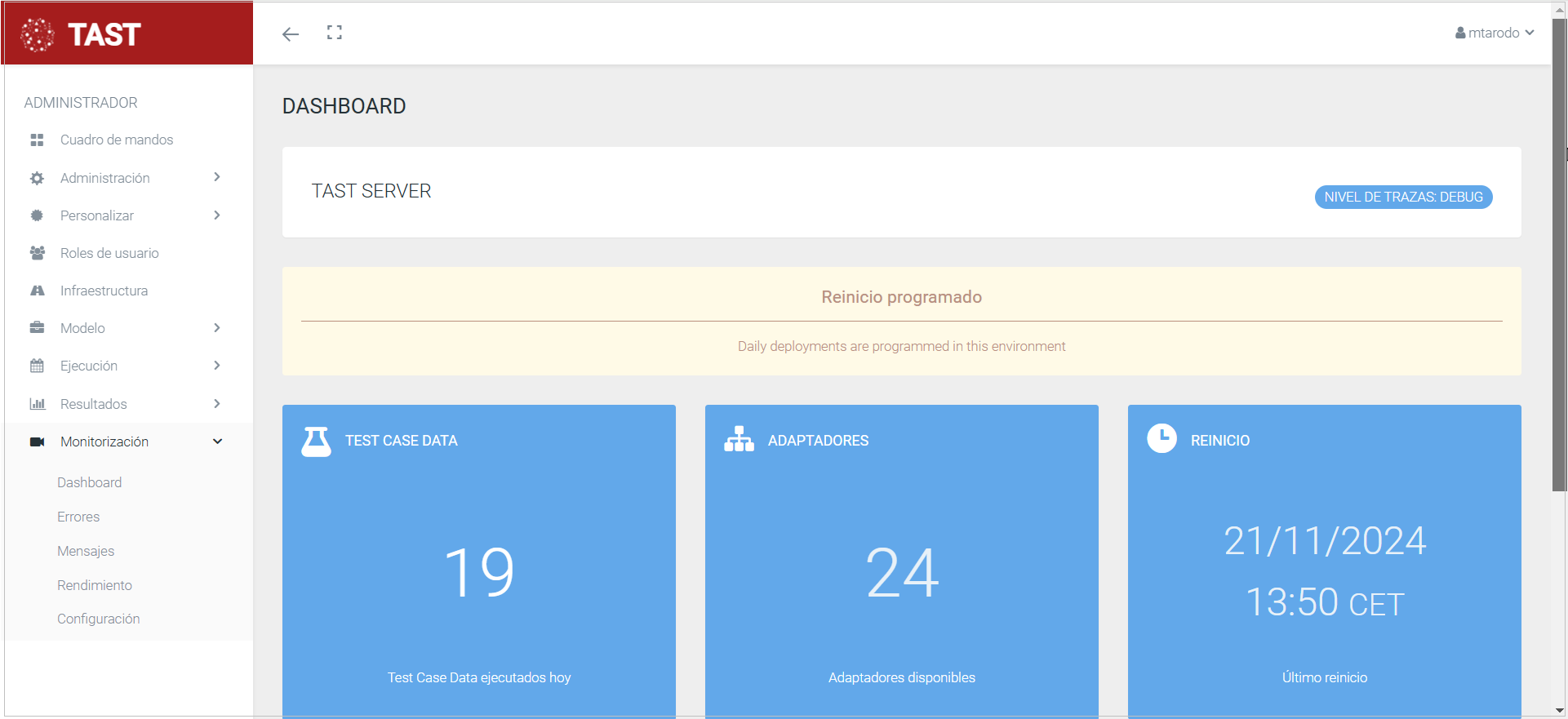This screenshot has height=719, width=1568.
Task: Click the Infraestructura road icon
Action: [x=37, y=291]
